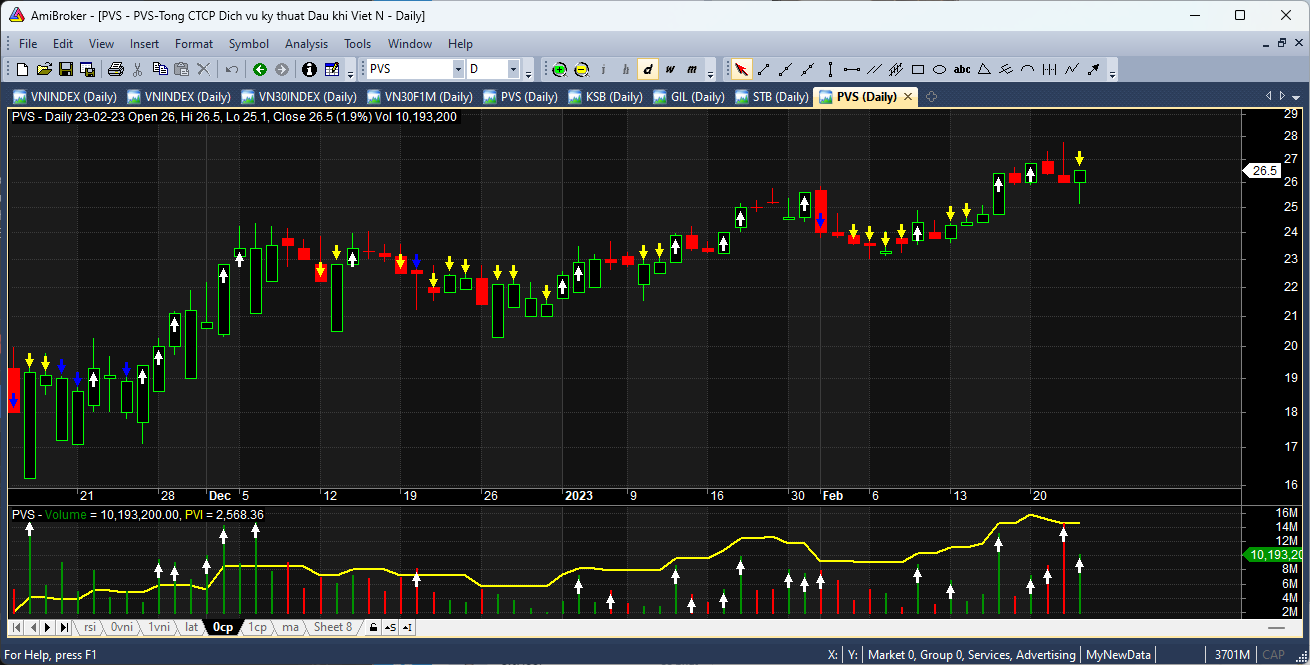Screen dimensions: 1310x665
Task: Open the Analysis menu
Action: coord(306,43)
